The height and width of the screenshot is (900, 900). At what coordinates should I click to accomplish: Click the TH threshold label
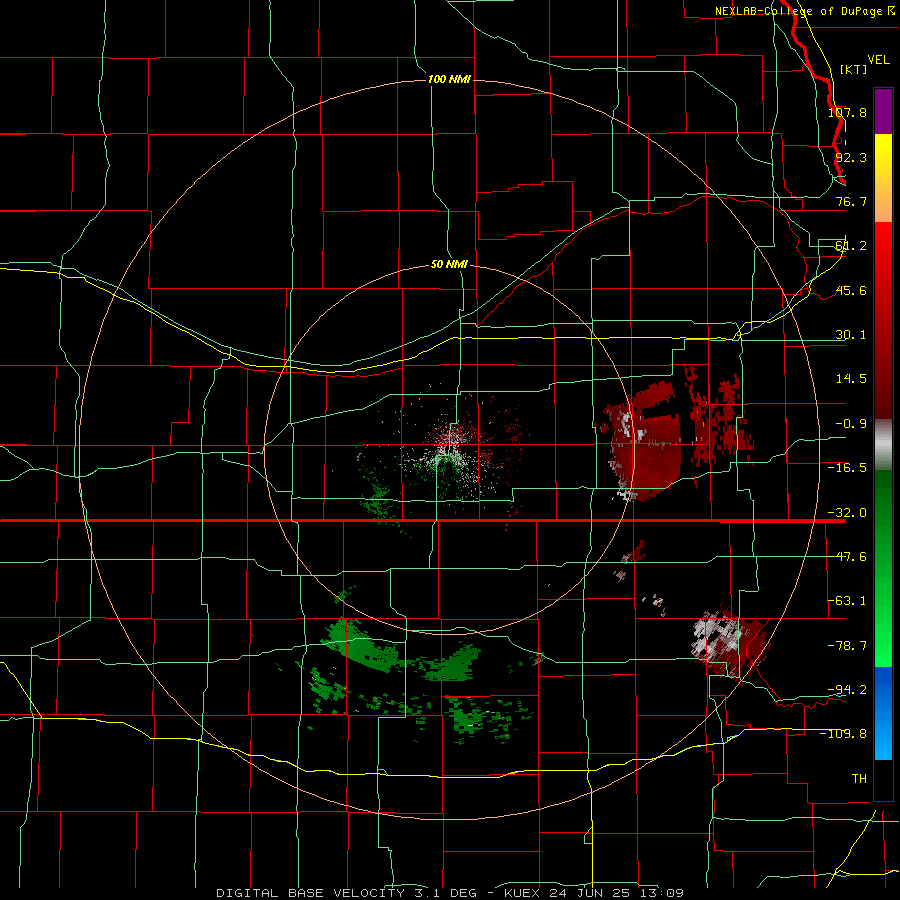(859, 779)
